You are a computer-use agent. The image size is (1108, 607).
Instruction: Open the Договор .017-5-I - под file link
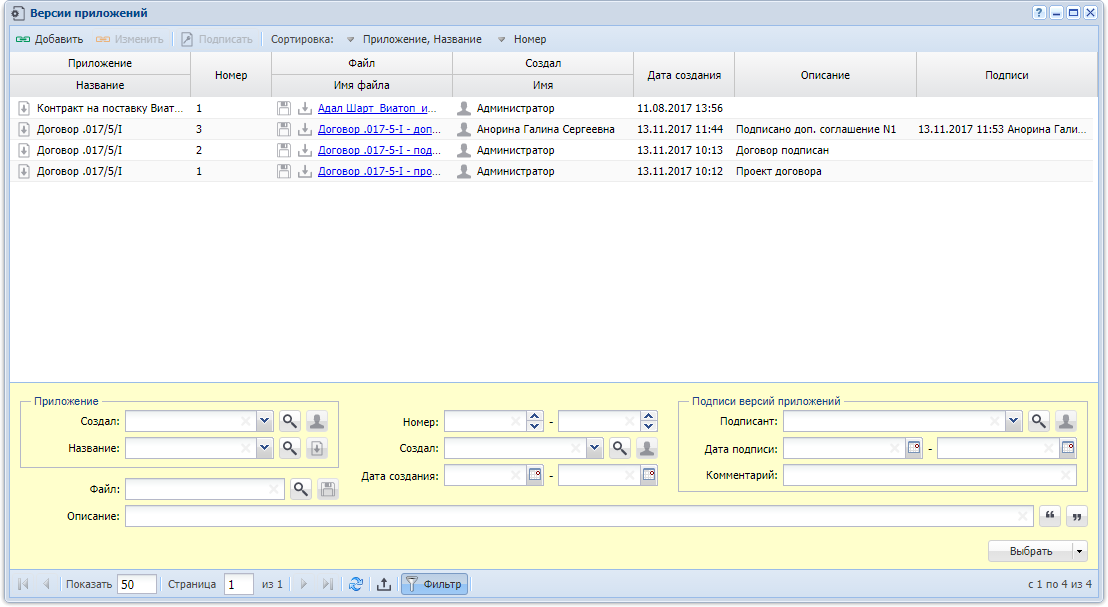tap(379, 151)
